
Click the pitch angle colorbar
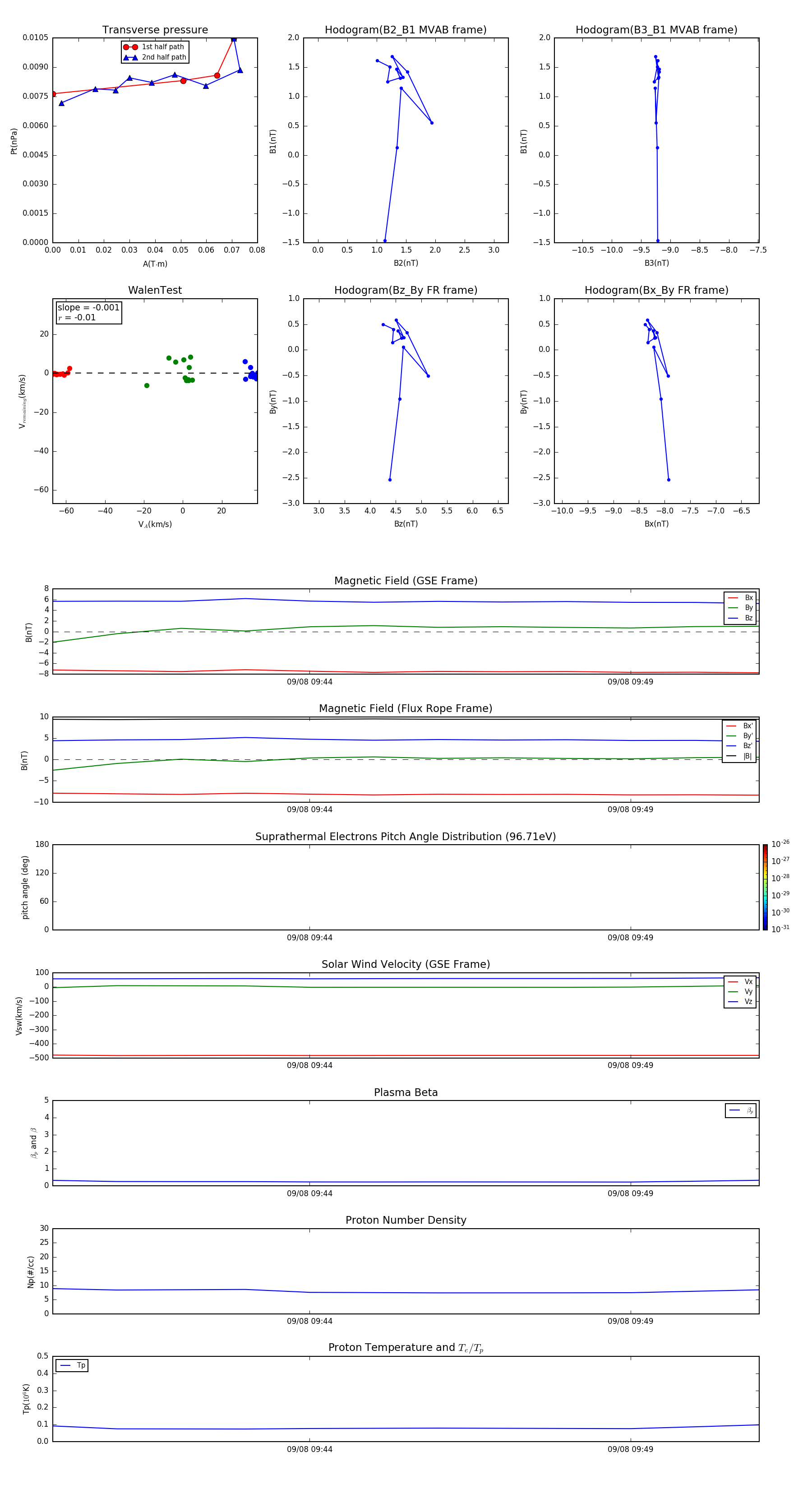(x=765, y=887)
